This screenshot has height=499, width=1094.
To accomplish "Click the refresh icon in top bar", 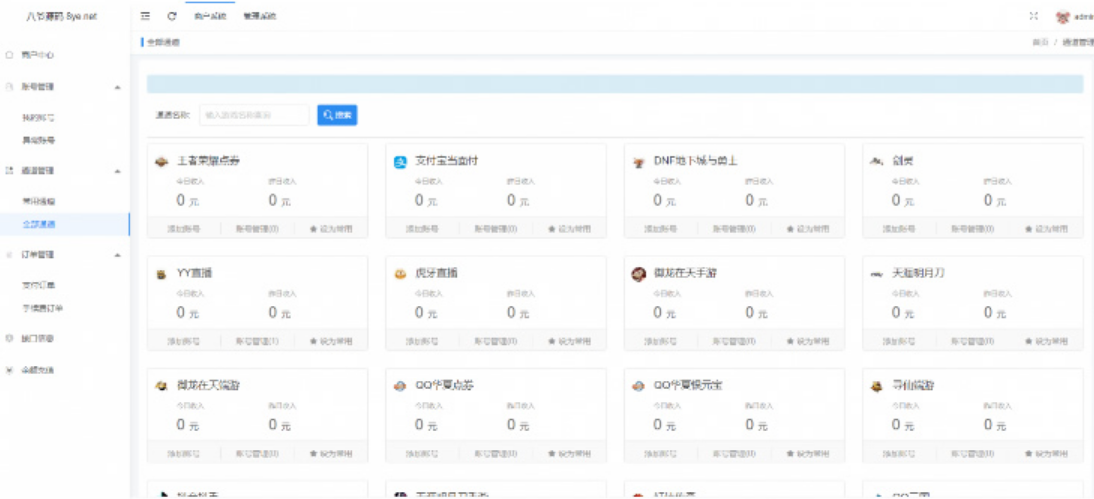I will pos(172,16).
